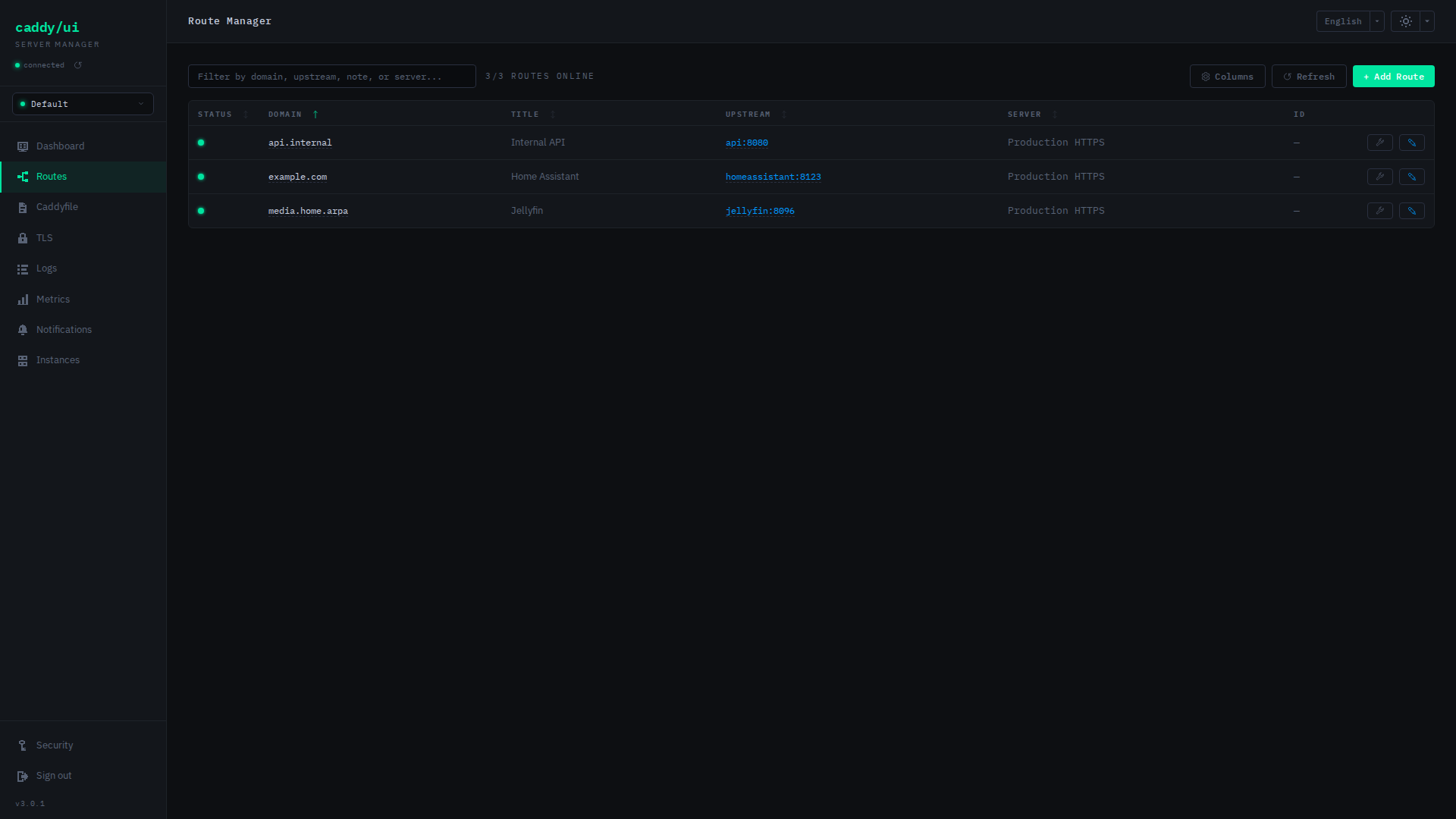Open the Columns chooser button
This screenshot has height=819, width=1456.
tap(1227, 77)
